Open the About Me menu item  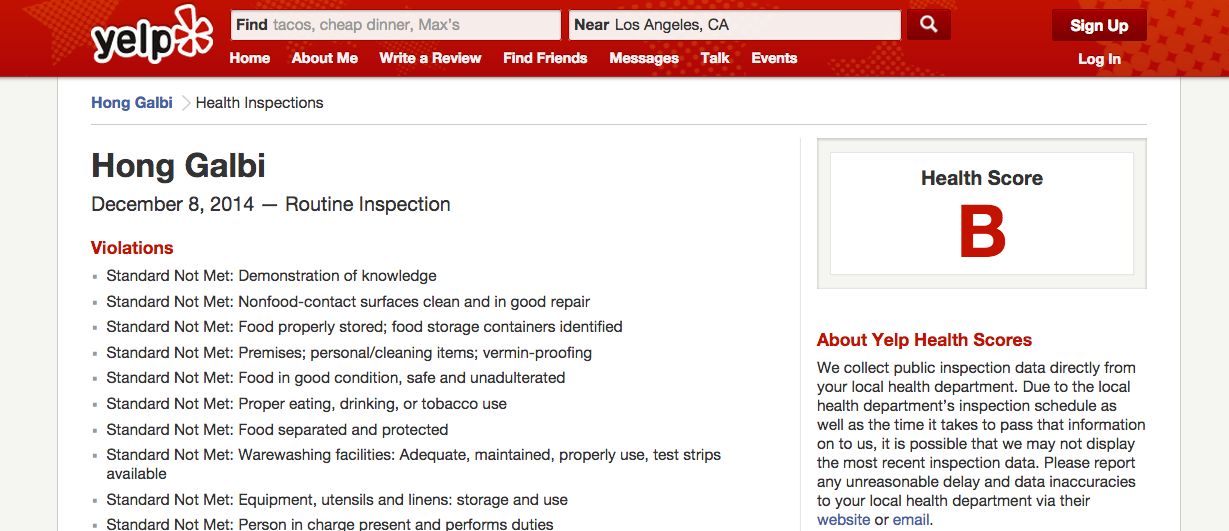pyautogui.click(x=325, y=58)
